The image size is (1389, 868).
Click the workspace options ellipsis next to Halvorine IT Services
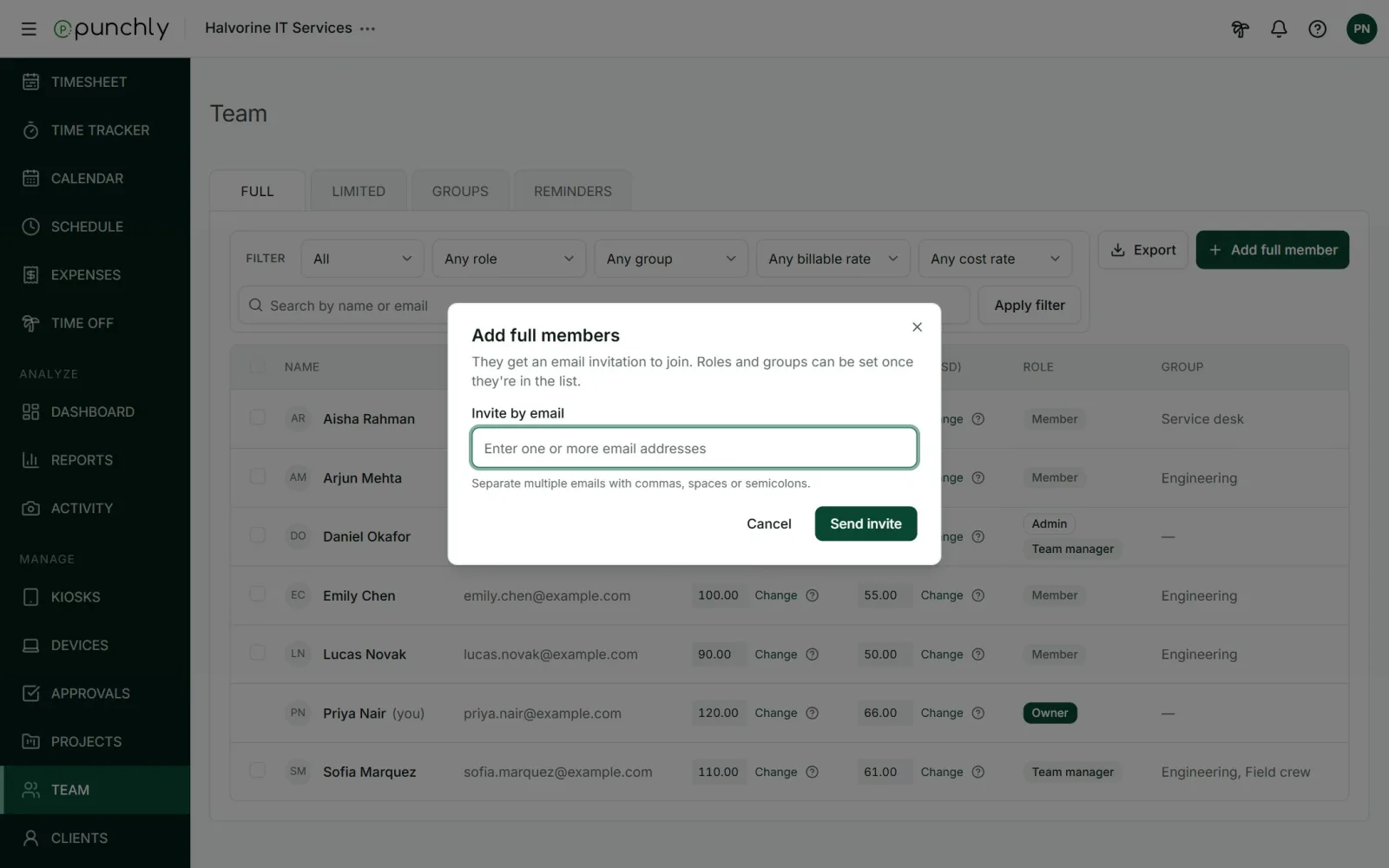tap(368, 29)
